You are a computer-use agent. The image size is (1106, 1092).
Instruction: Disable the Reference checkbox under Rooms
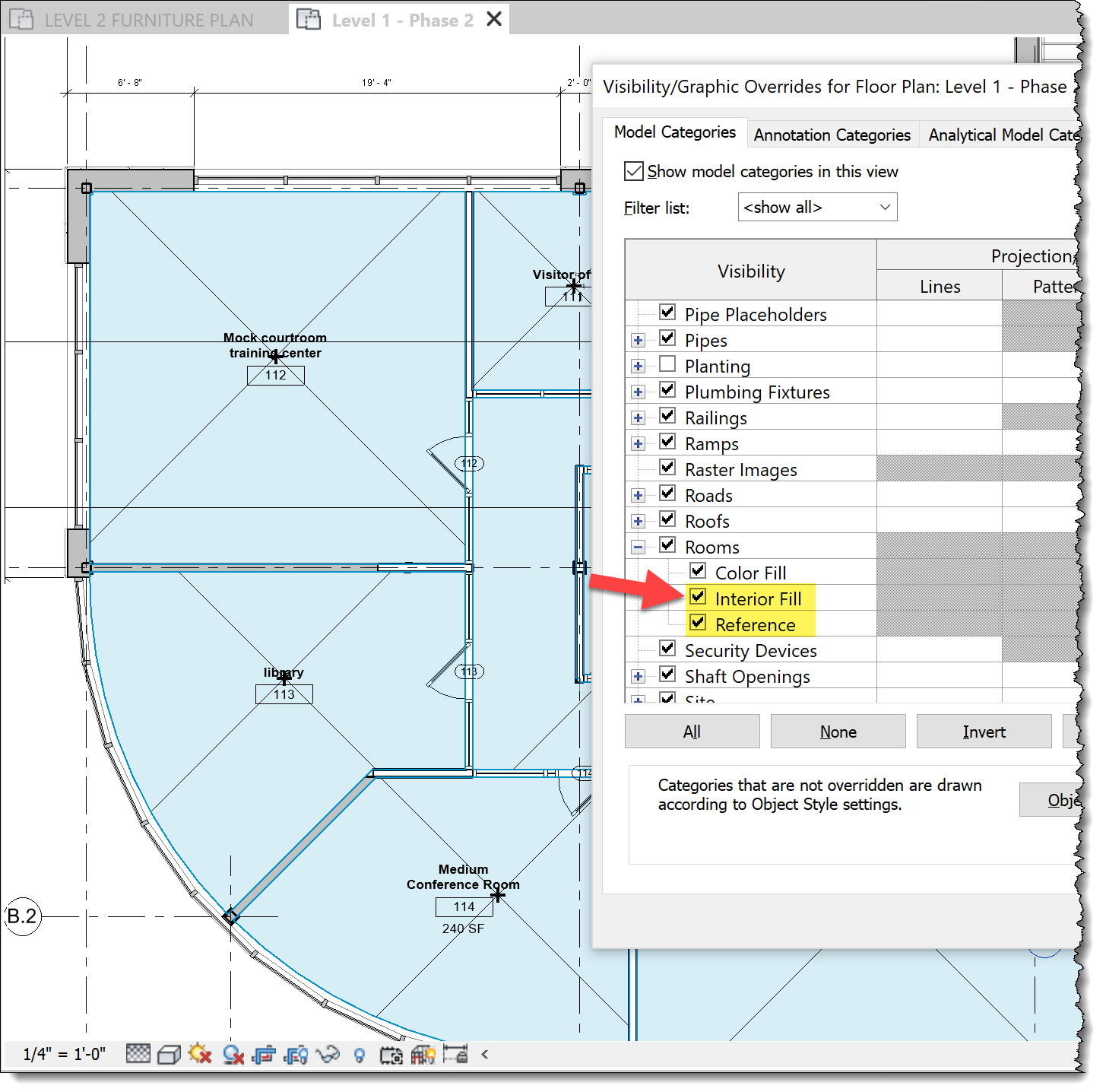pyautogui.click(x=699, y=624)
